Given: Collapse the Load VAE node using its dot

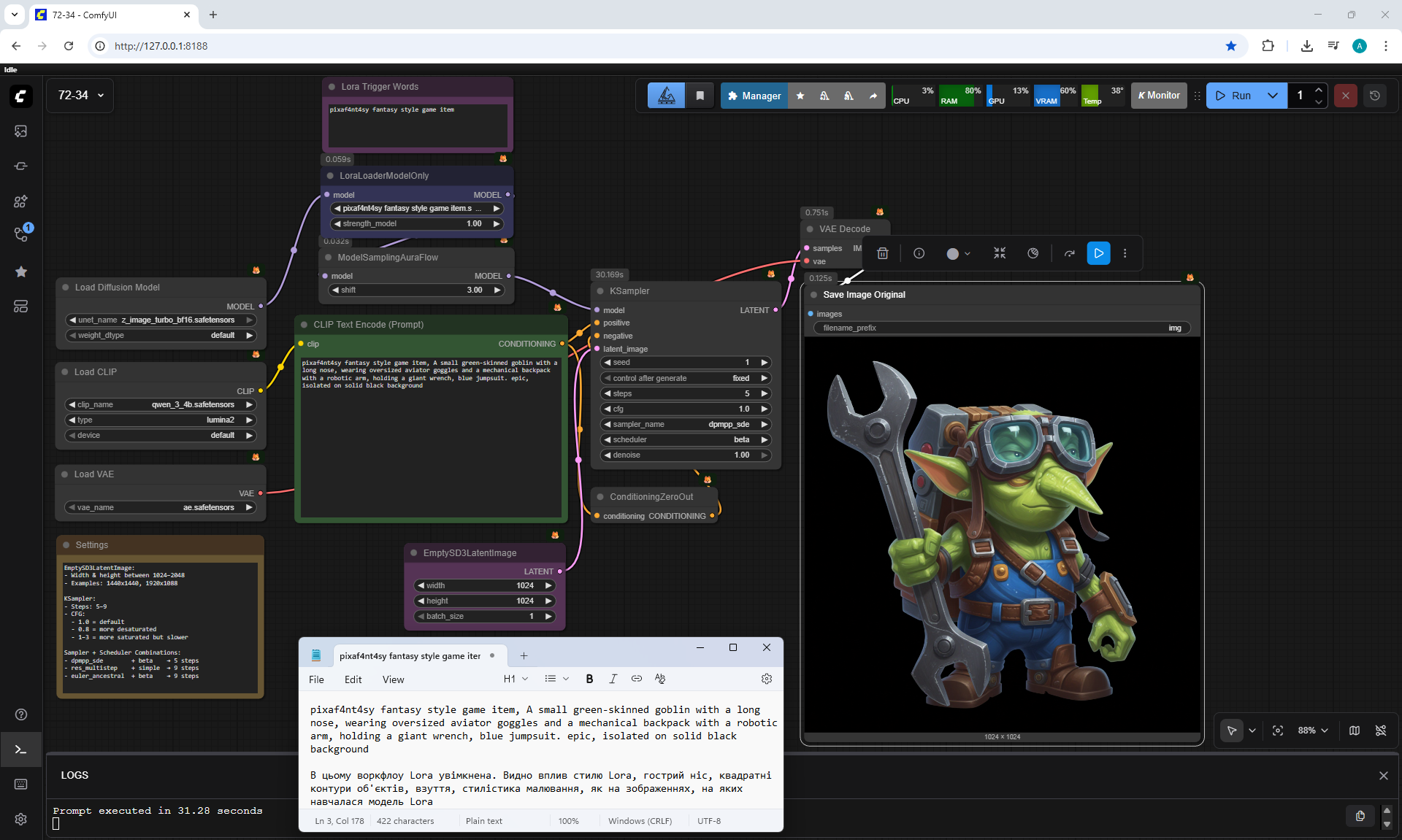Looking at the screenshot, I should click(x=65, y=474).
